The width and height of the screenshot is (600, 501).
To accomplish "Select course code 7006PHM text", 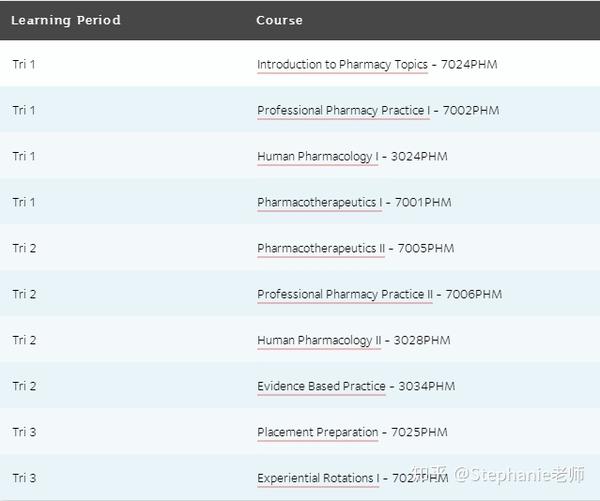I will [x=474, y=294].
